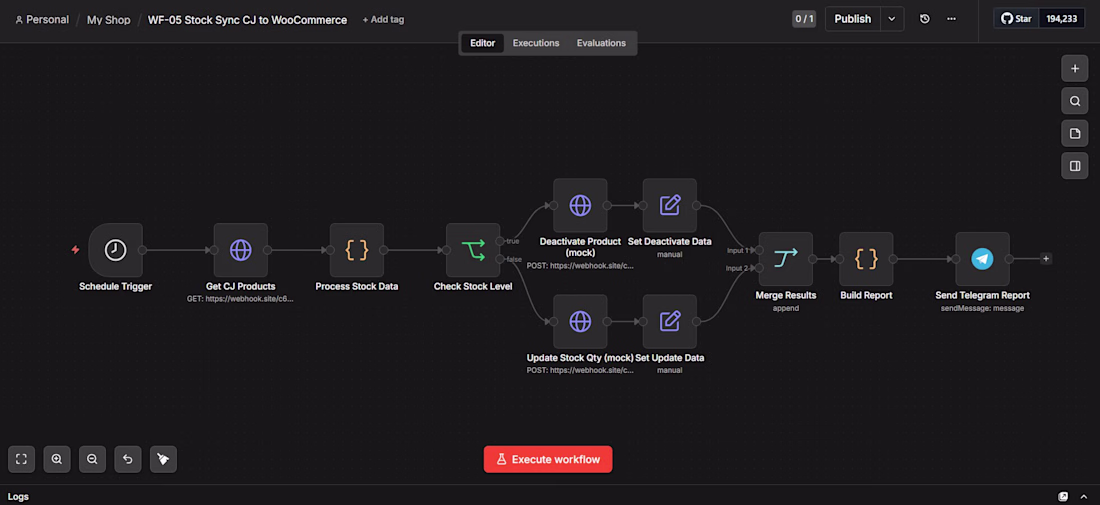Viewport: 1100px width, 505px height.
Task: Click the workflow name WF-05 Stock Sync
Action: pos(247,20)
